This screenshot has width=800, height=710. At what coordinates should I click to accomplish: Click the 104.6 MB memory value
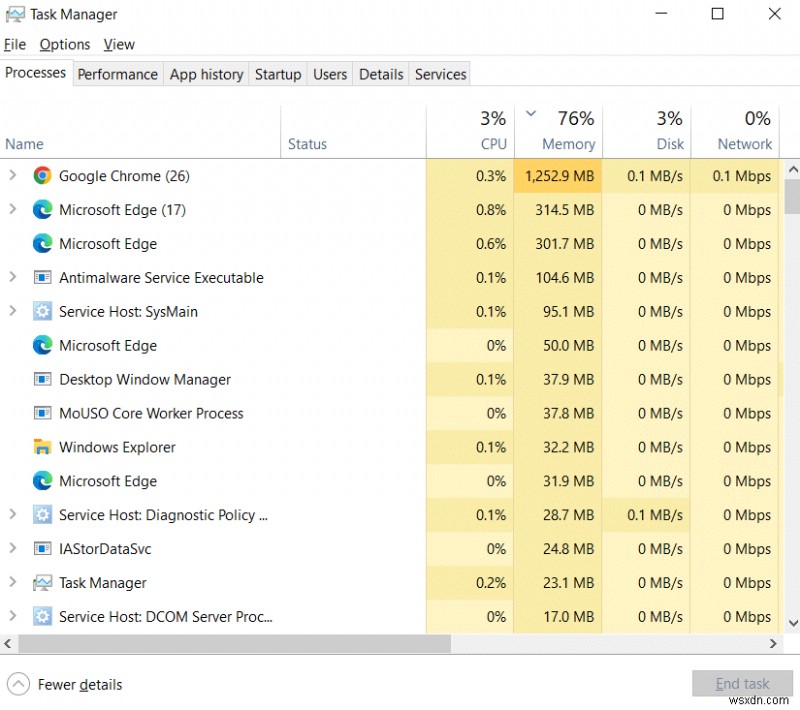[564, 277]
